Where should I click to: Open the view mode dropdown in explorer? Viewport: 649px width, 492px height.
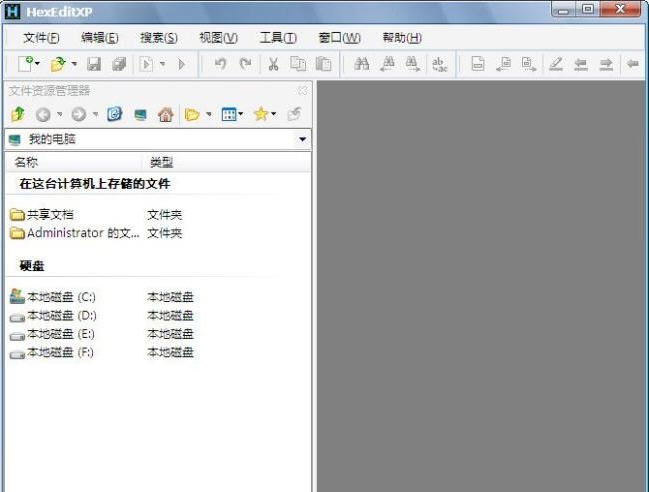coord(241,114)
